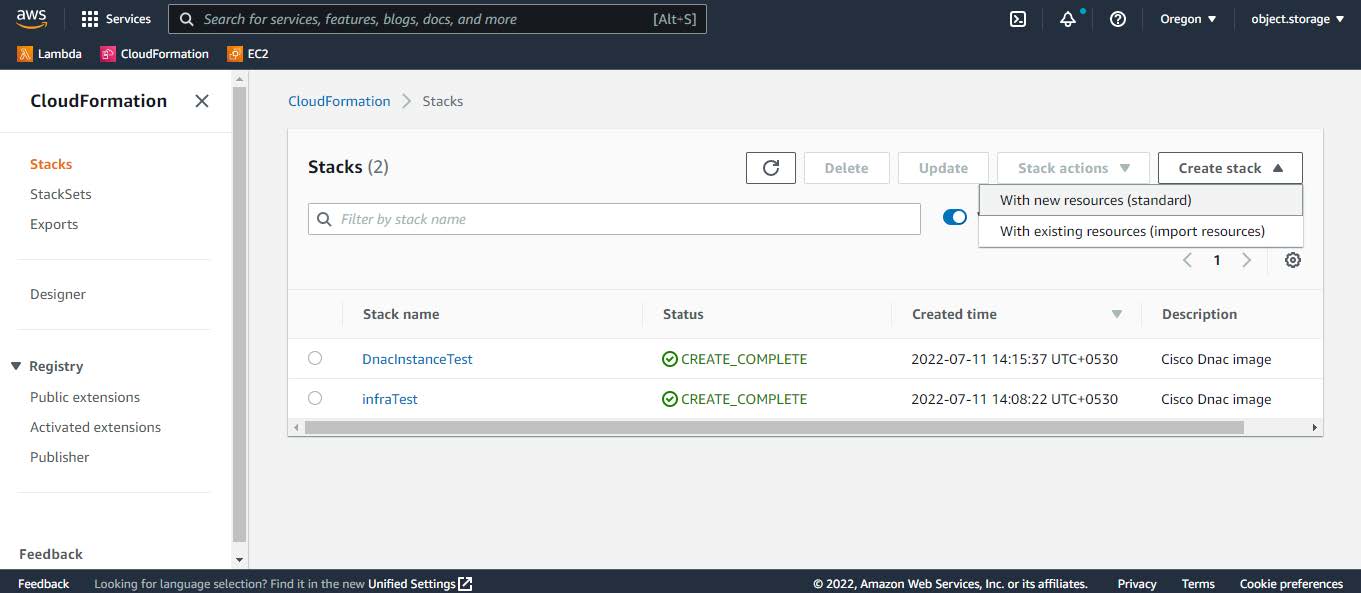Click Feedback in the sidebar

tap(51, 554)
